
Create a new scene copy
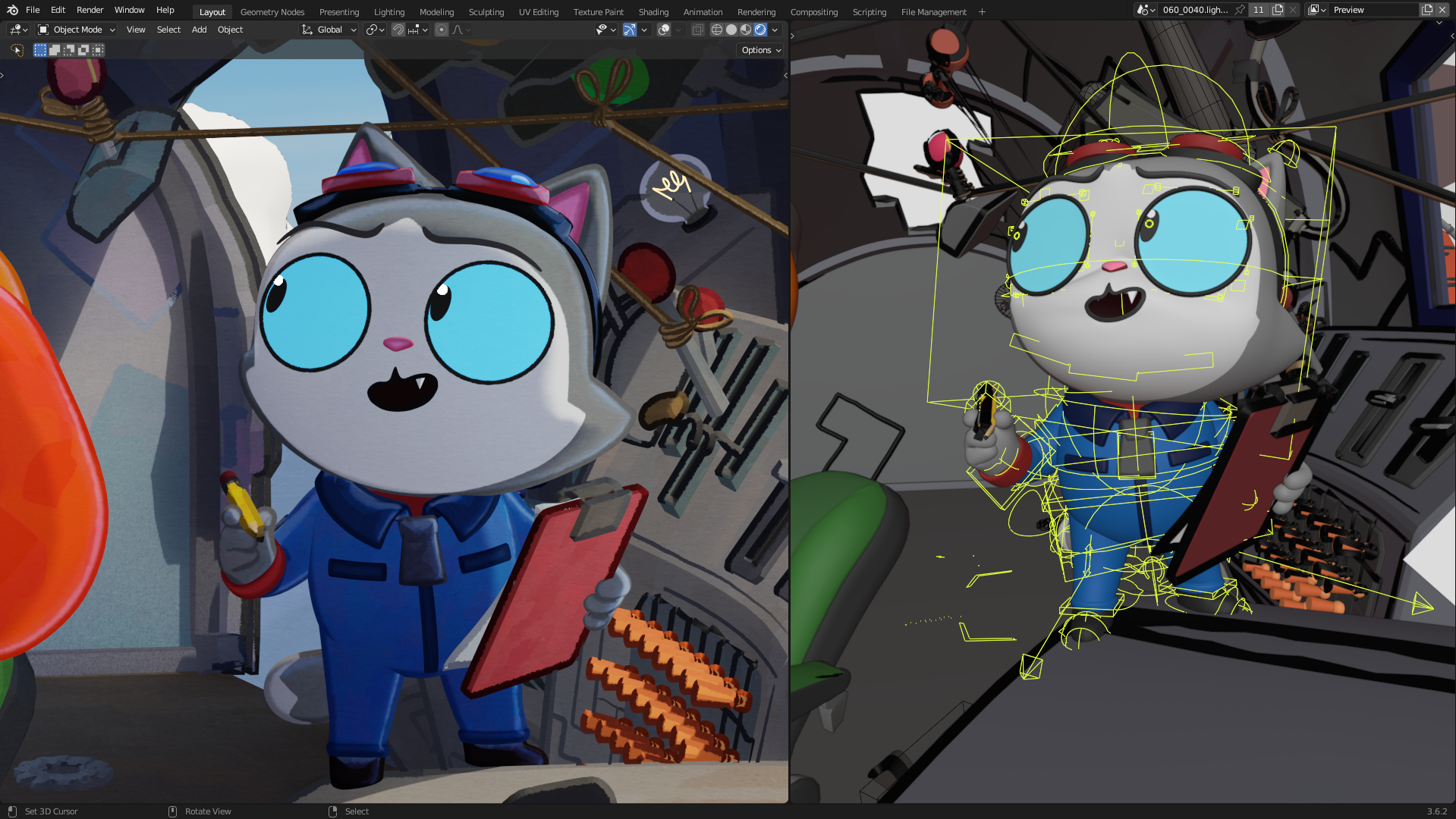tap(1278, 10)
